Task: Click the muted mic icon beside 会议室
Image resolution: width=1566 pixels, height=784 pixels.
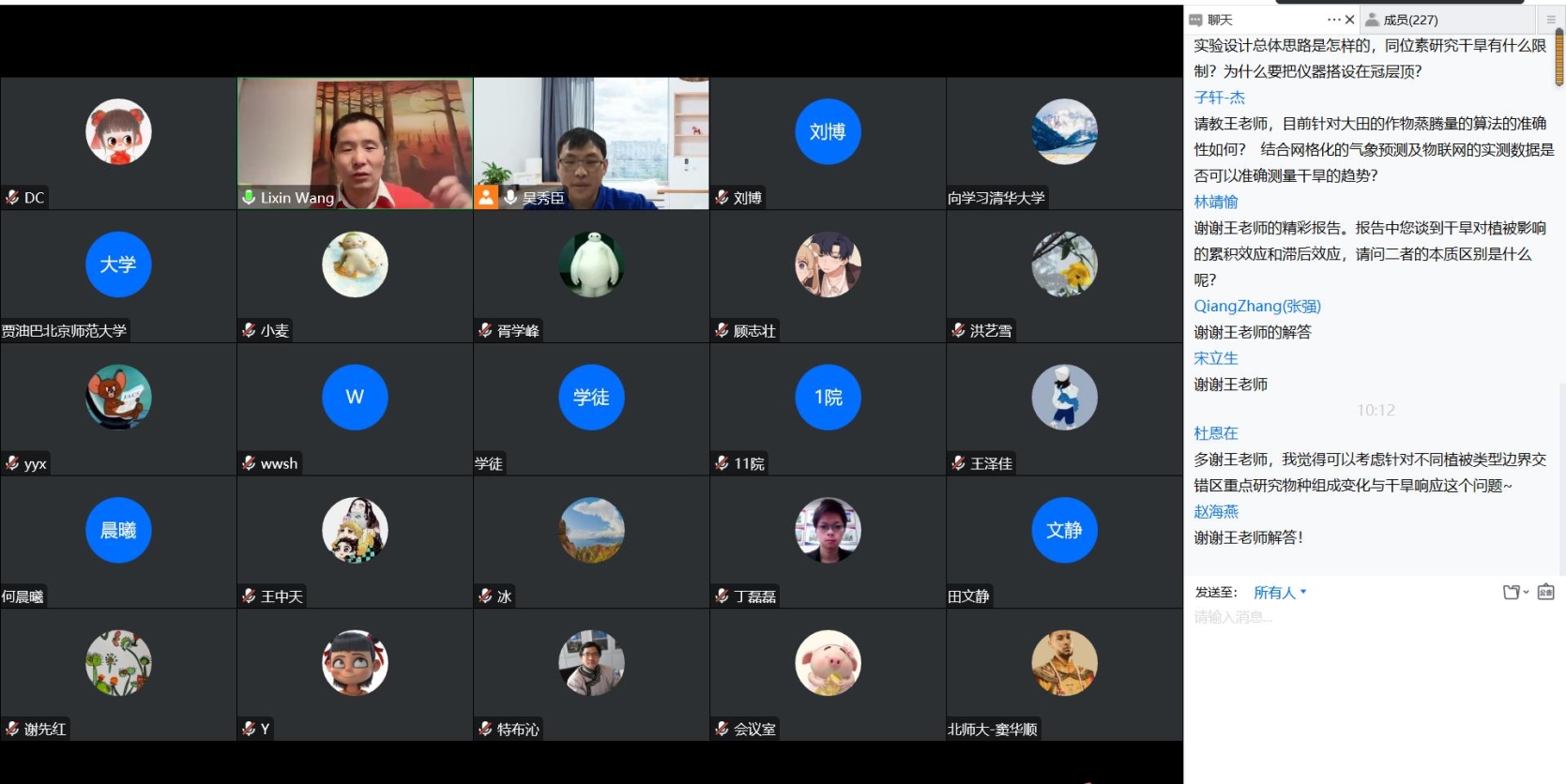Action: (722, 729)
